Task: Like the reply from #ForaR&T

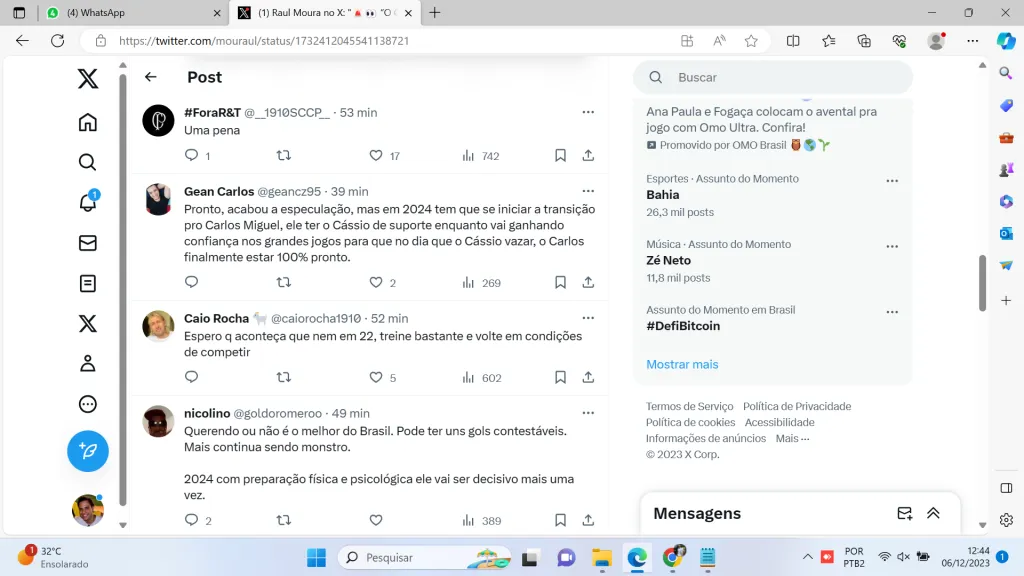Action: click(376, 156)
